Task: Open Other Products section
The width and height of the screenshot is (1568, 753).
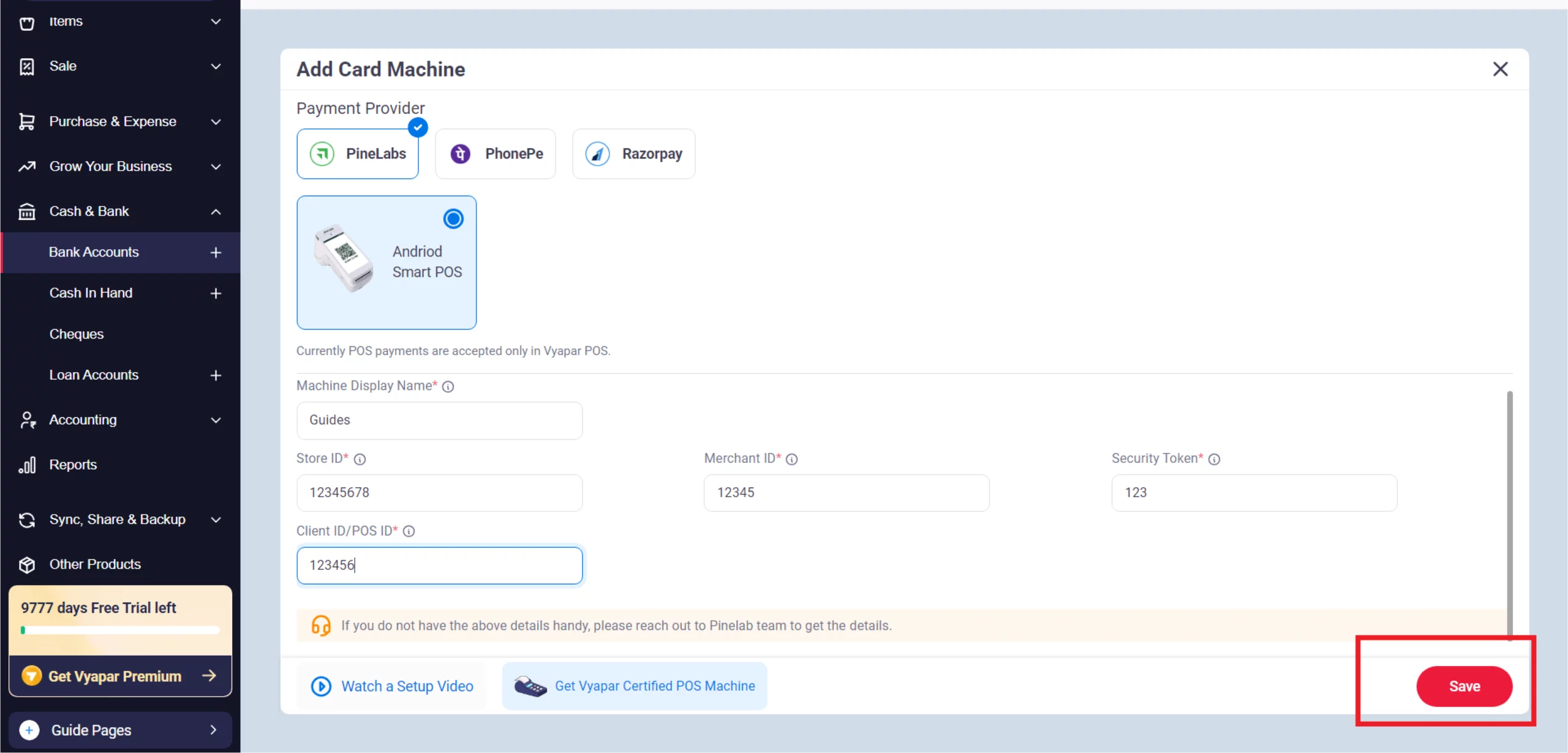Action: pyautogui.click(x=95, y=564)
